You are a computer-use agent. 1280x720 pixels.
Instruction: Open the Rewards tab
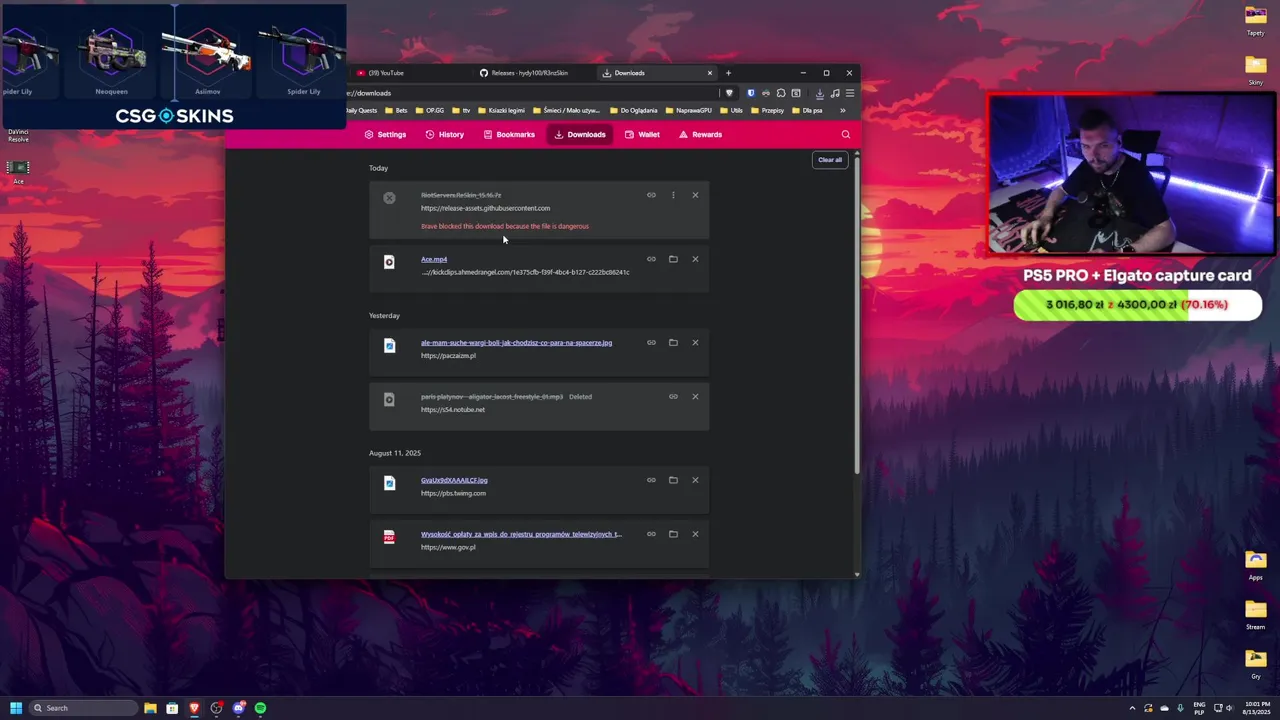click(700, 134)
